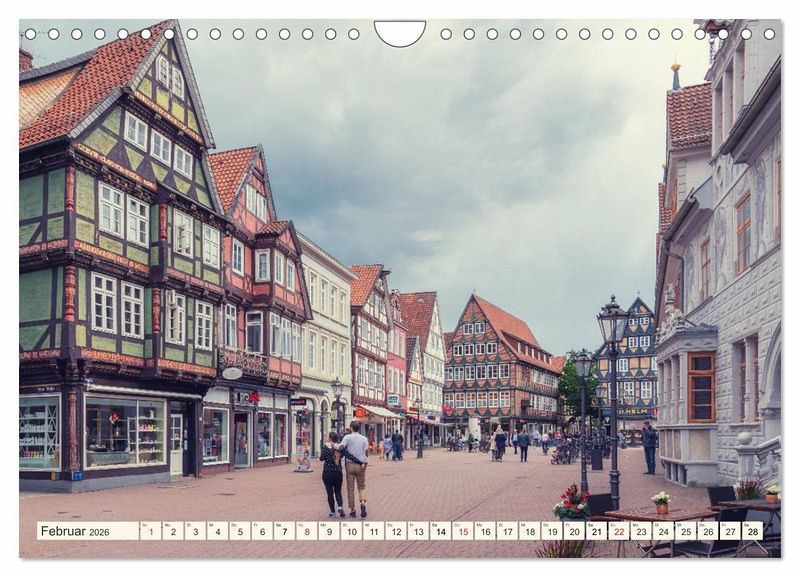Choose day 11 in the date row
The width and height of the screenshot is (800, 577).
pos(373,531)
